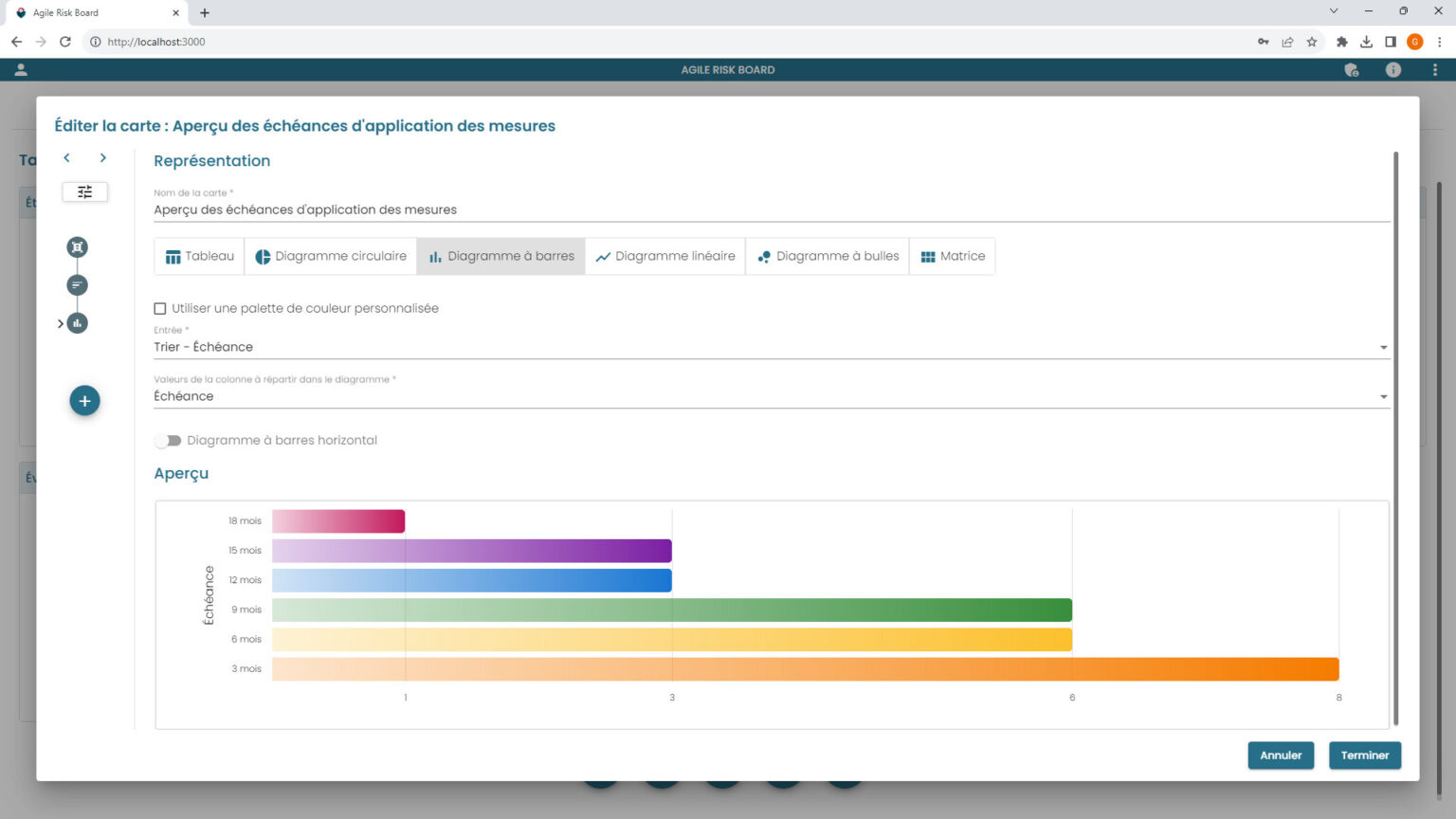
Task: Go to previous step with left chevron
Action: click(x=66, y=158)
